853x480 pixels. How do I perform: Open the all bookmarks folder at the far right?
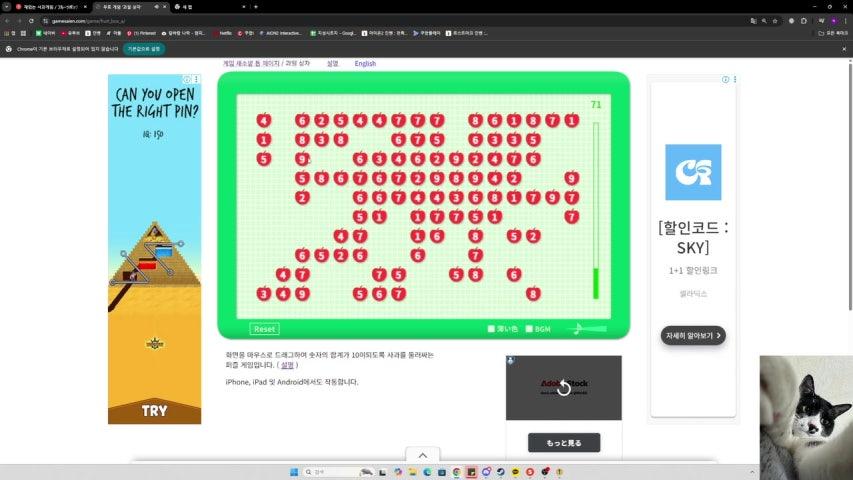click(x=833, y=33)
